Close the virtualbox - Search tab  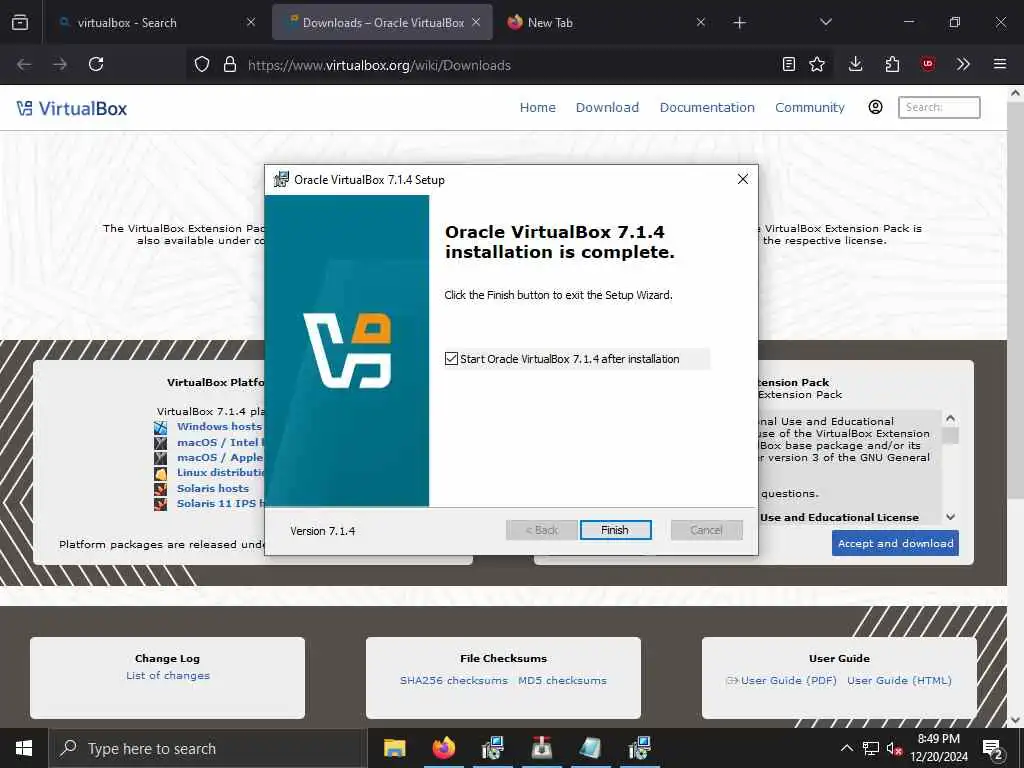[x=251, y=23]
